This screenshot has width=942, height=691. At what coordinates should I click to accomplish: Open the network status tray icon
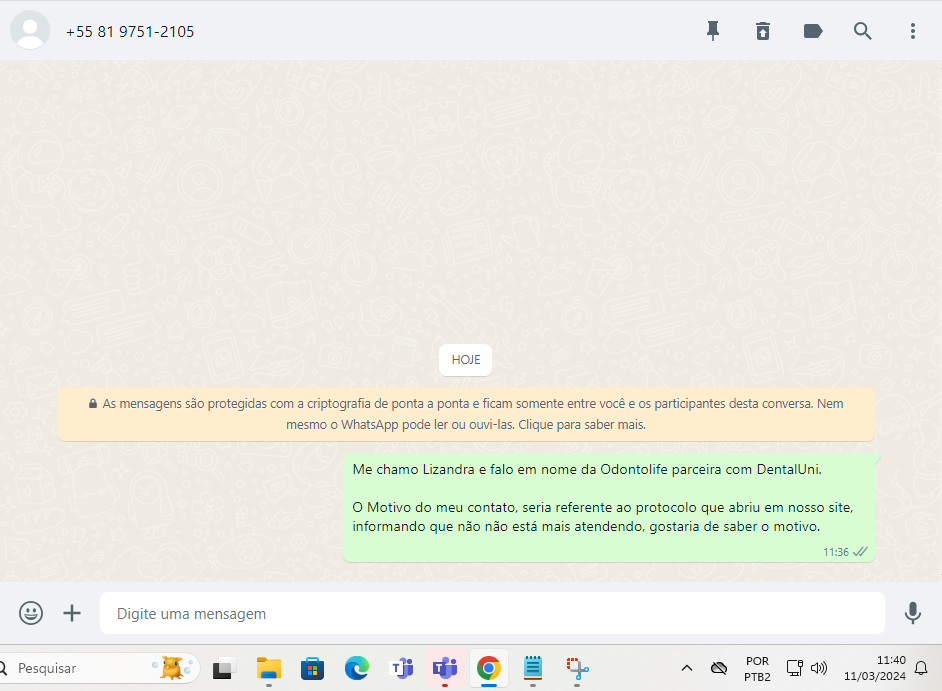pyautogui.click(x=794, y=668)
